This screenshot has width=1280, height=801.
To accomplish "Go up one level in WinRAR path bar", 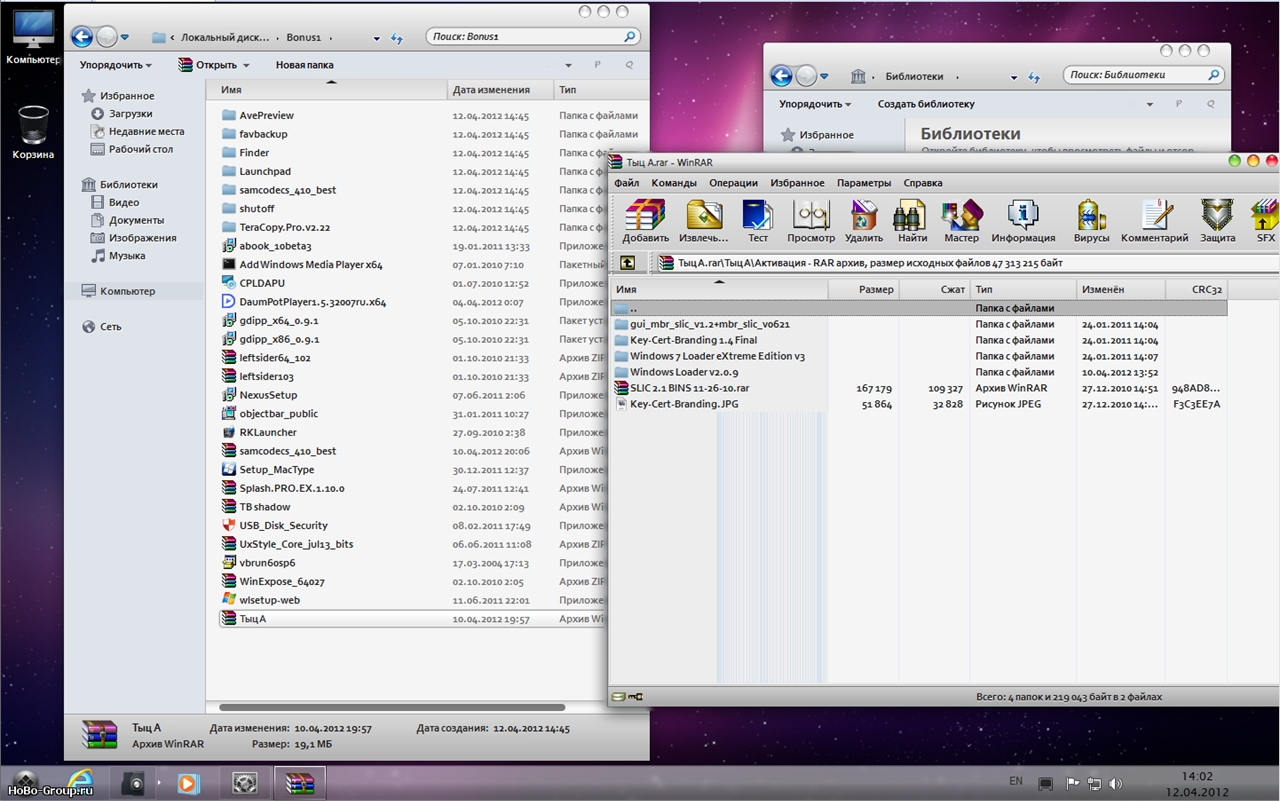I will (627, 263).
